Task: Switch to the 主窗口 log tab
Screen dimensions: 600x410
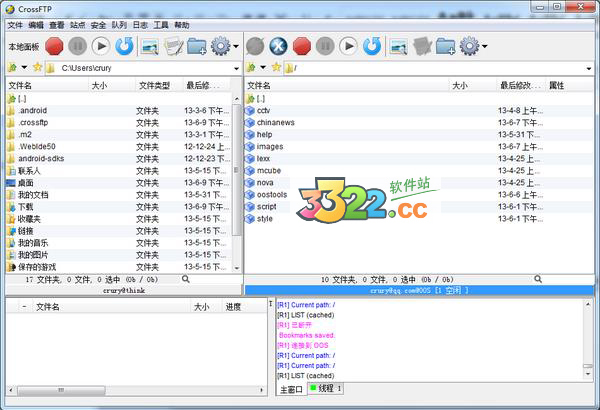Action: (x=290, y=388)
